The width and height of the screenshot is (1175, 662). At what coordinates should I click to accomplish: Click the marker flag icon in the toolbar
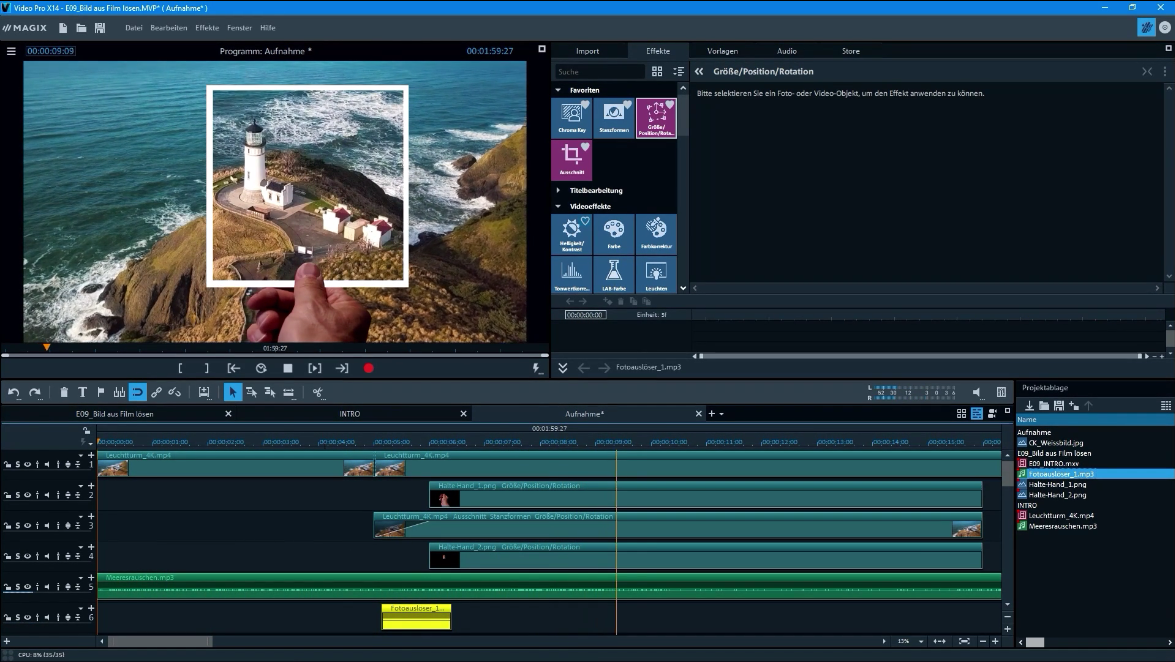click(x=100, y=392)
